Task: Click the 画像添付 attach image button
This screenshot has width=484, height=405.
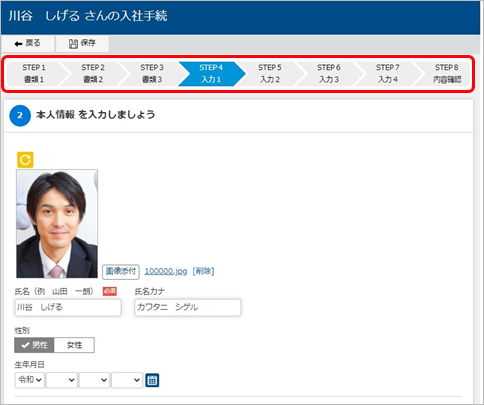Action: [x=121, y=272]
